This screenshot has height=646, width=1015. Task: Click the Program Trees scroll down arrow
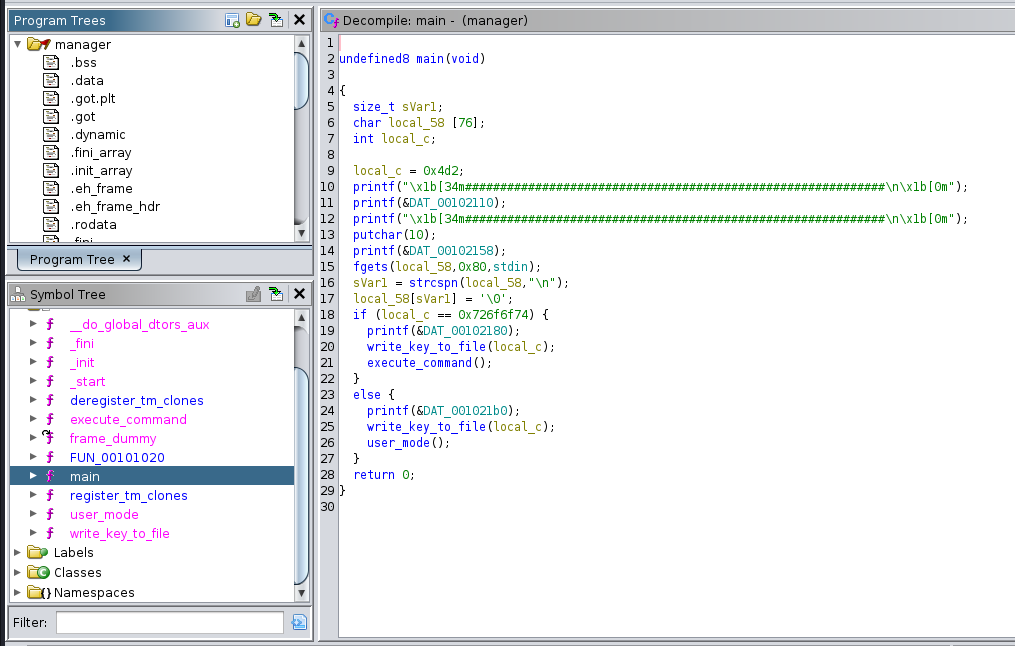[301, 232]
